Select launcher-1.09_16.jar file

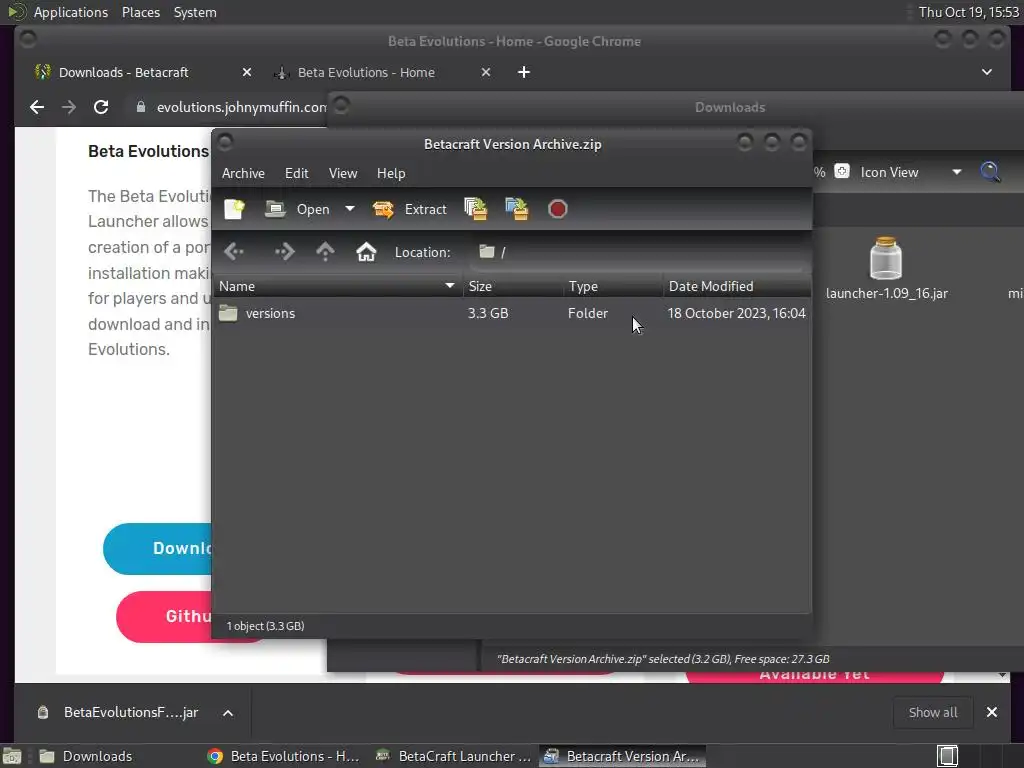click(886, 268)
